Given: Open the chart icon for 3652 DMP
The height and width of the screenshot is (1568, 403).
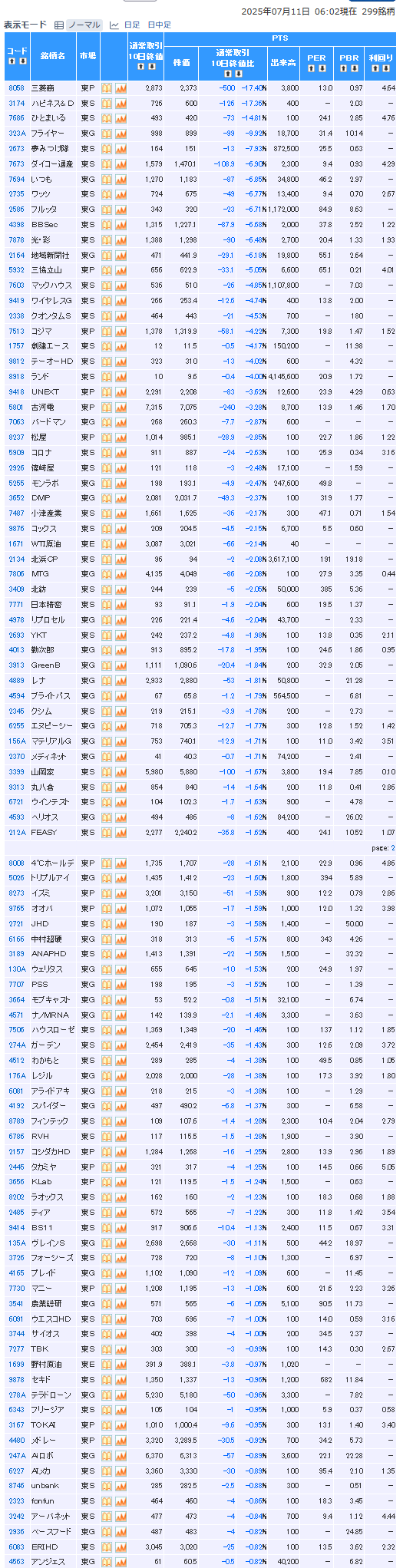Looking at the screenshot, I should pyautogui.click(x=121, y=498).
